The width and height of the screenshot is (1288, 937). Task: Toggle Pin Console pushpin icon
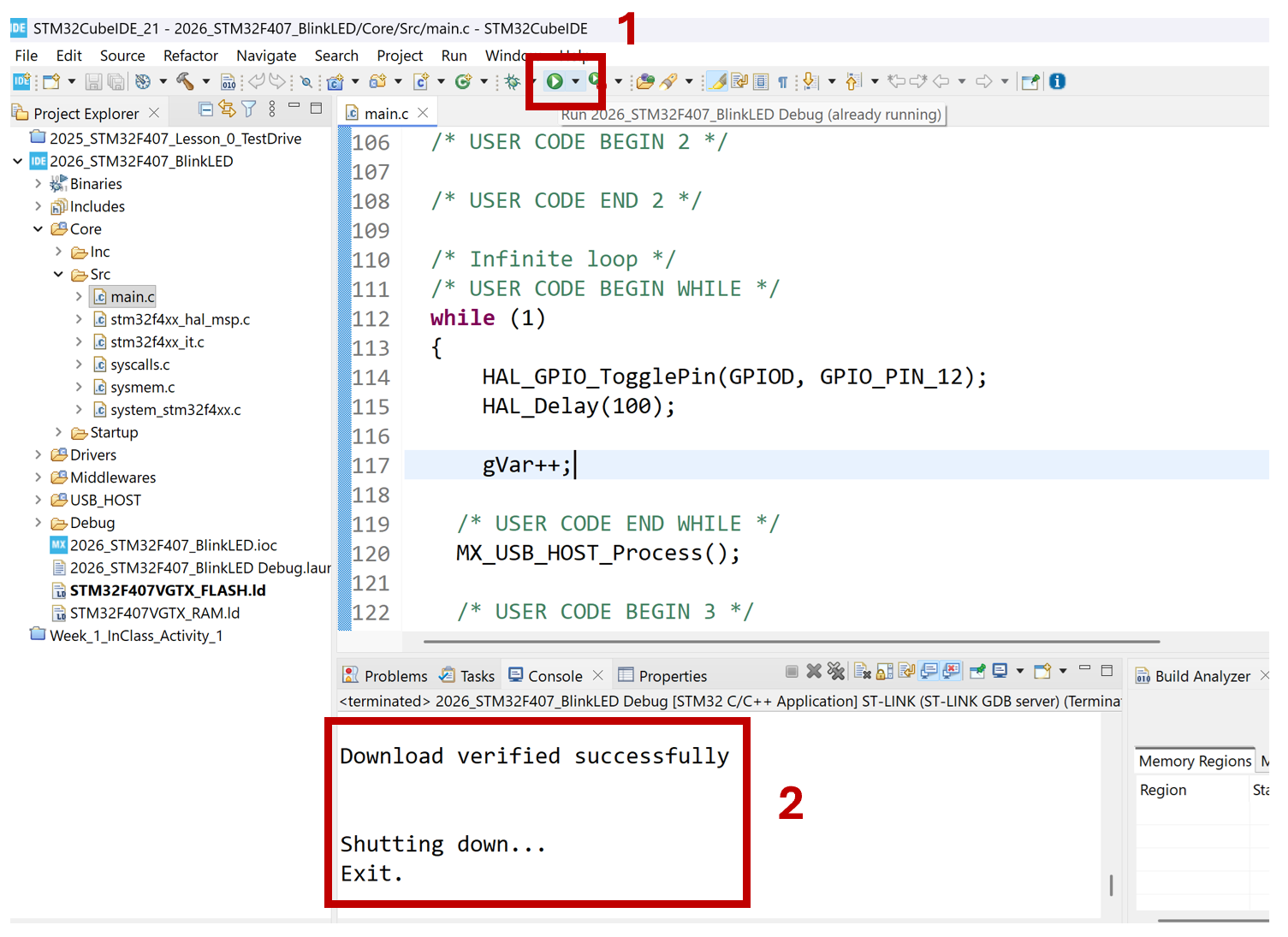point(976,671)
